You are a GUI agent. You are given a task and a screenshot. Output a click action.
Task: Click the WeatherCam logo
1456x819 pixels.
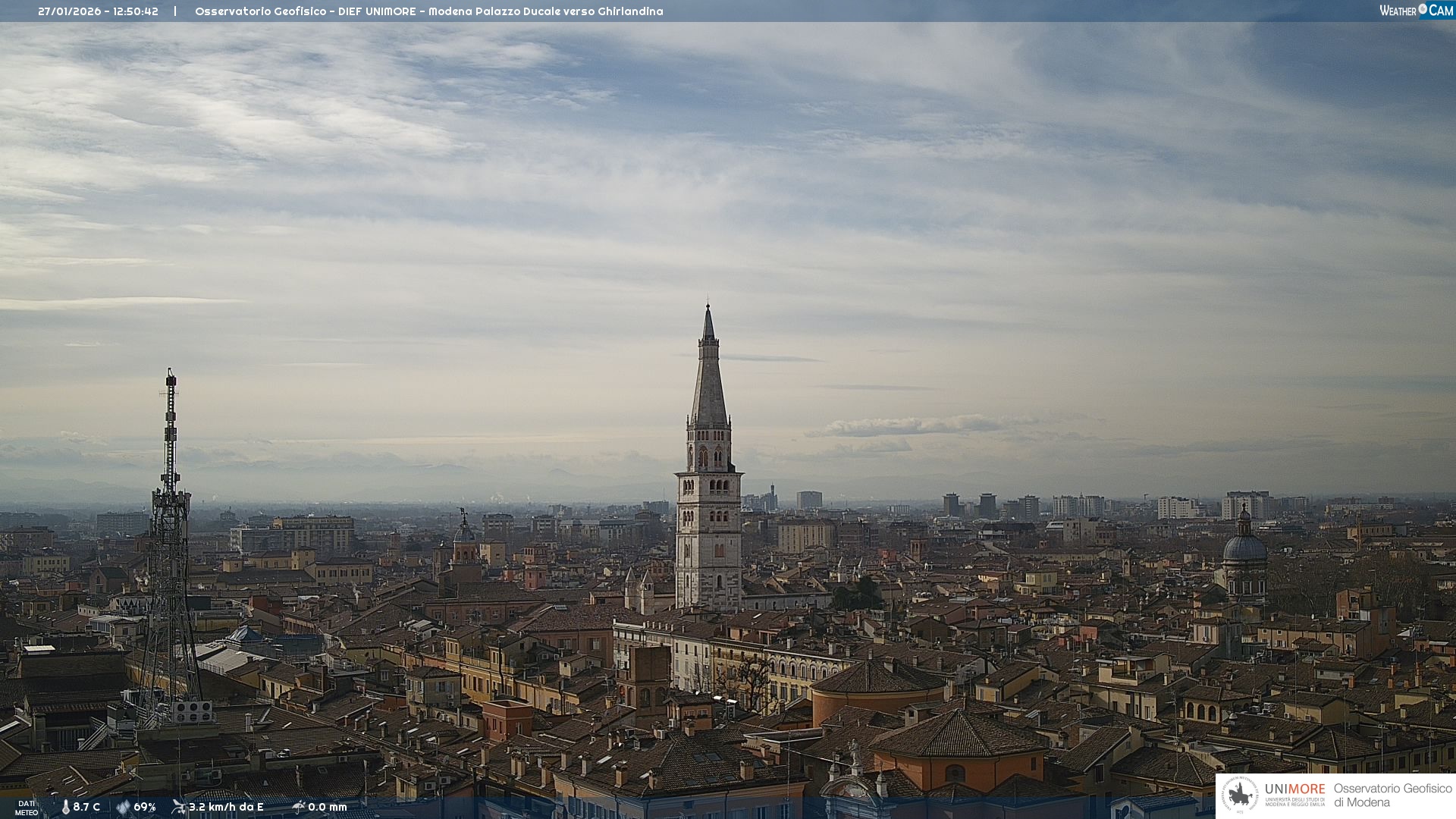[x=1416, y=11]
